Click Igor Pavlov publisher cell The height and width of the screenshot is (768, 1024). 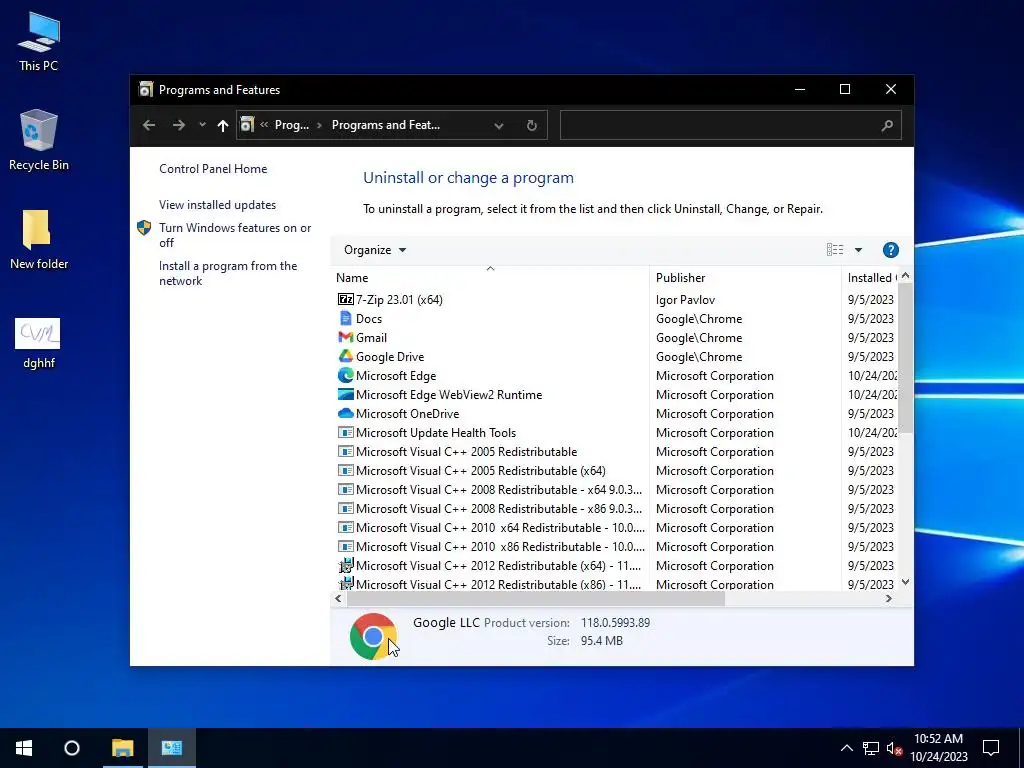click(685, 299)
